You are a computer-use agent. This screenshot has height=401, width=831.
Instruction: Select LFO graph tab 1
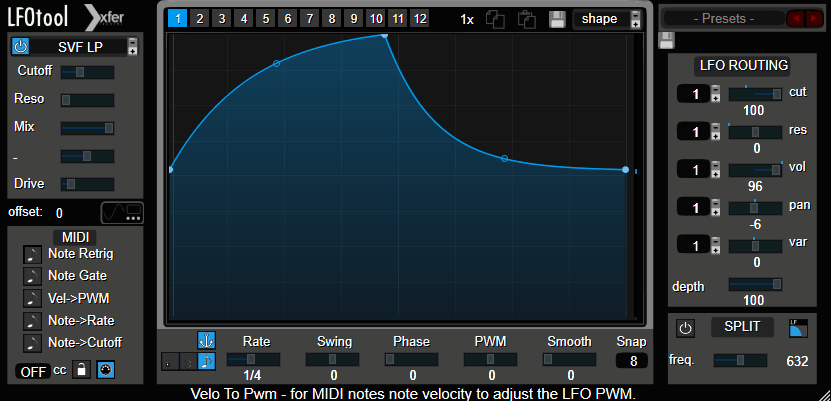178,19
